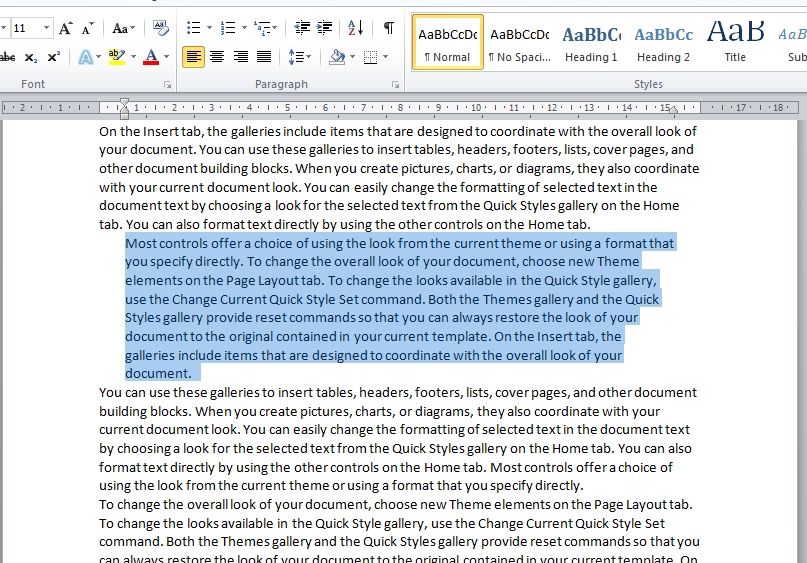Apply red Font Color
The image size is (807, 563).
[151, 57]
